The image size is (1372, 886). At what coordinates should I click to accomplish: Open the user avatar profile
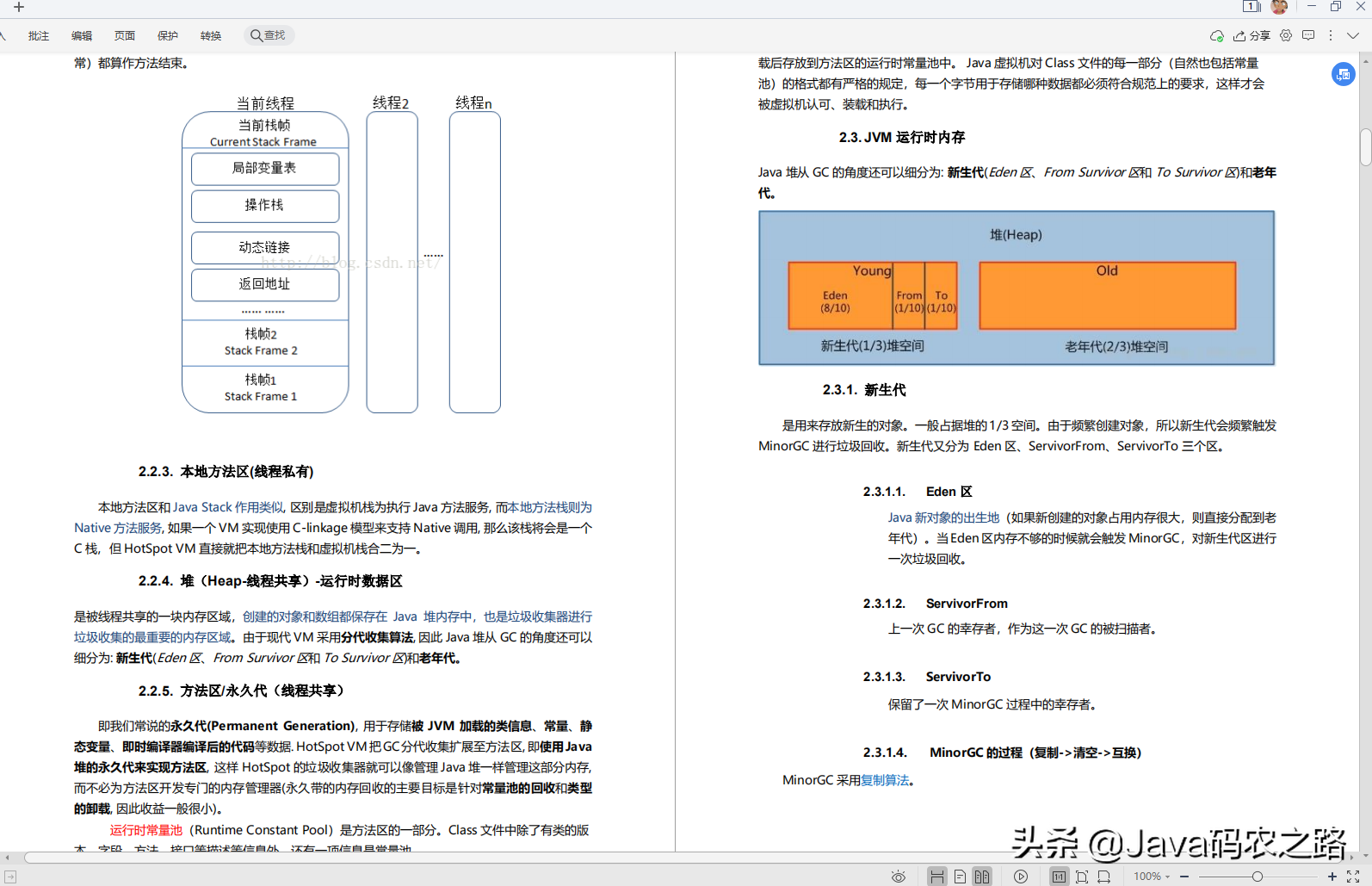click(x=1279, y=7)
